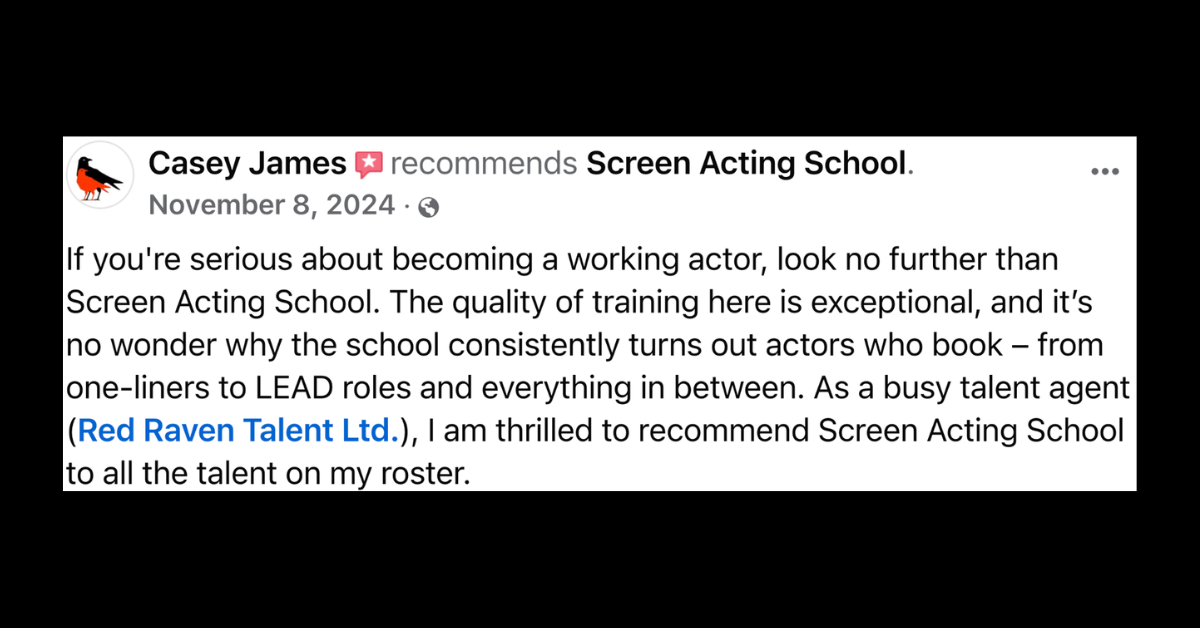Click the black banner area below the post
Screen dimensions: 1200x628
tap(600, 560)
